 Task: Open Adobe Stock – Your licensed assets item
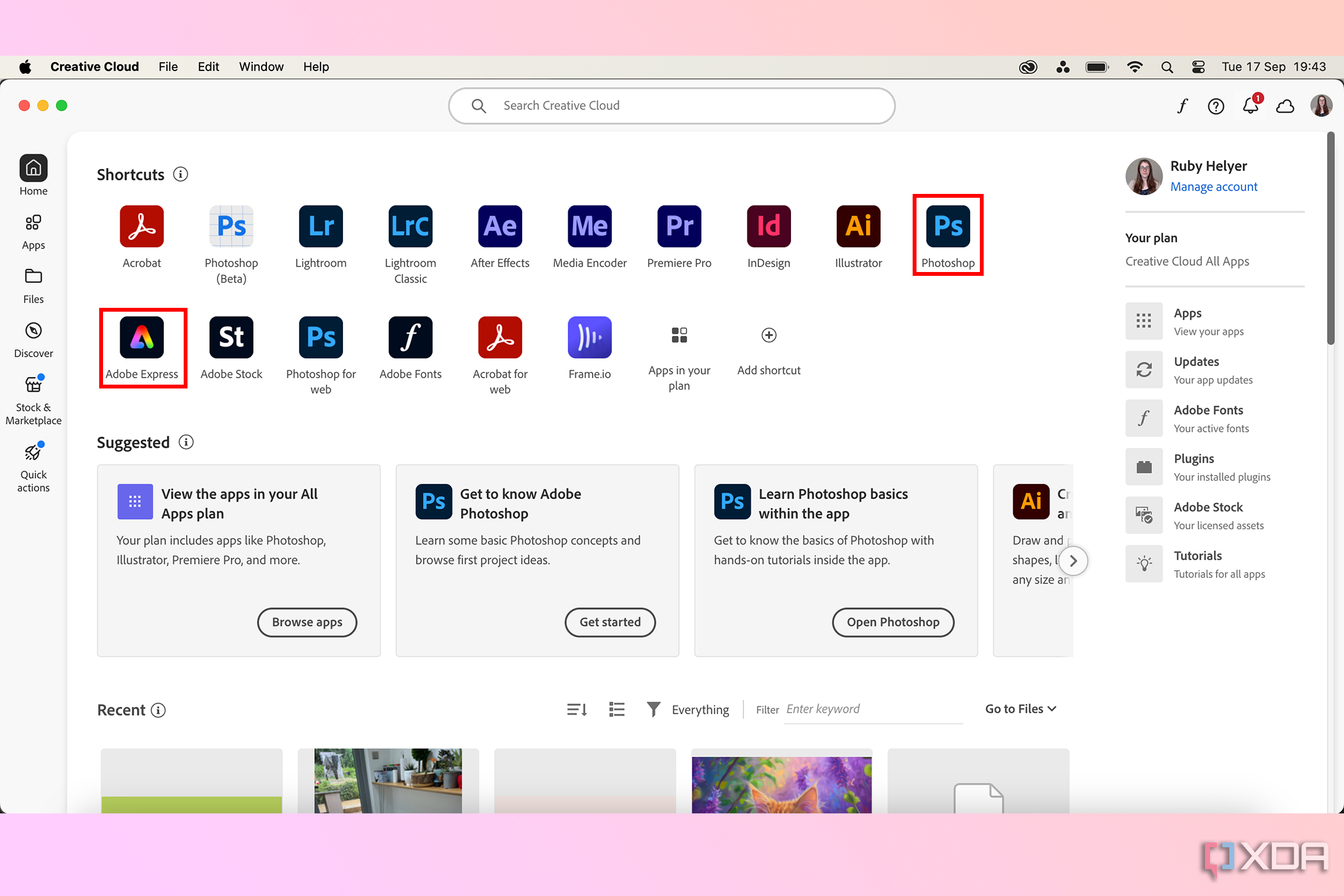coord(1214,516)
